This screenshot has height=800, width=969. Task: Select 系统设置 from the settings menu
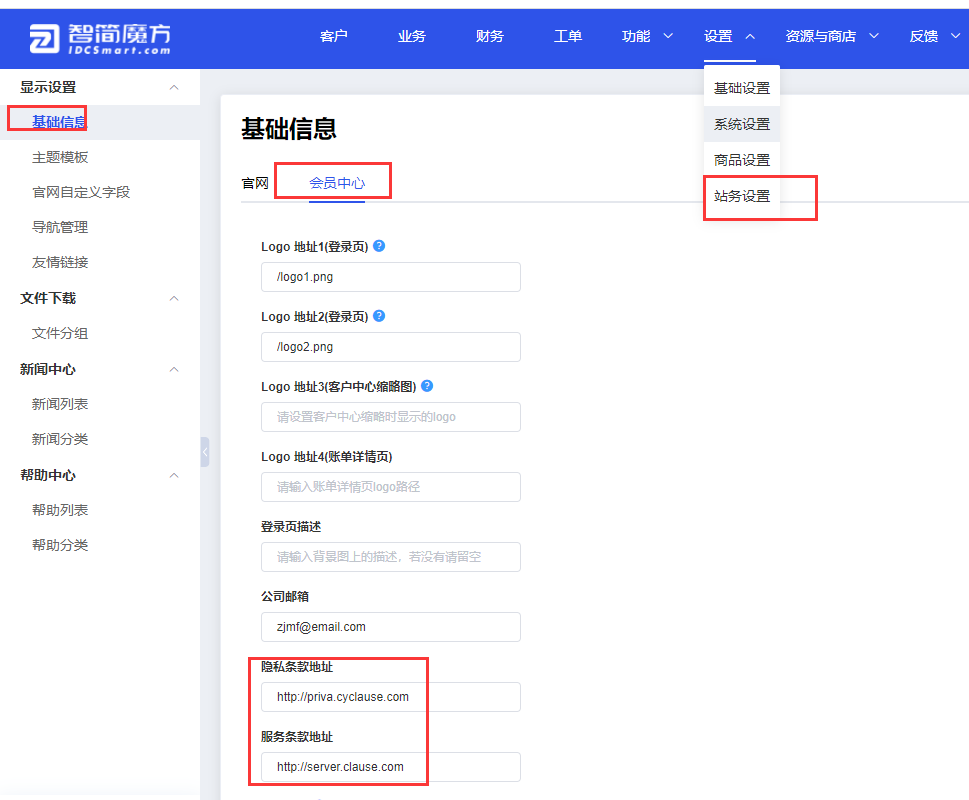742,124
